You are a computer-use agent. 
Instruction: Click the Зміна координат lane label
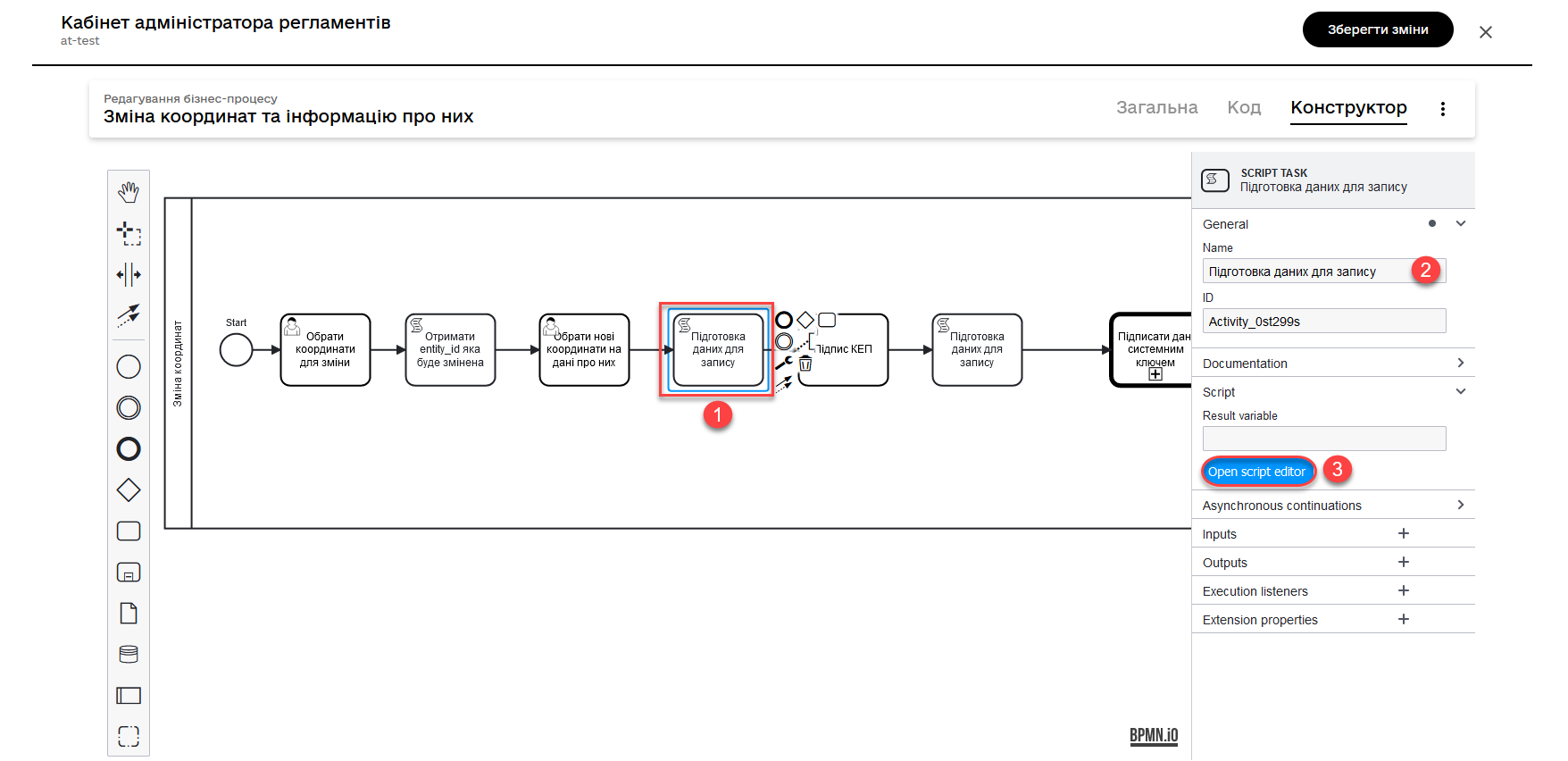(178, 364)
